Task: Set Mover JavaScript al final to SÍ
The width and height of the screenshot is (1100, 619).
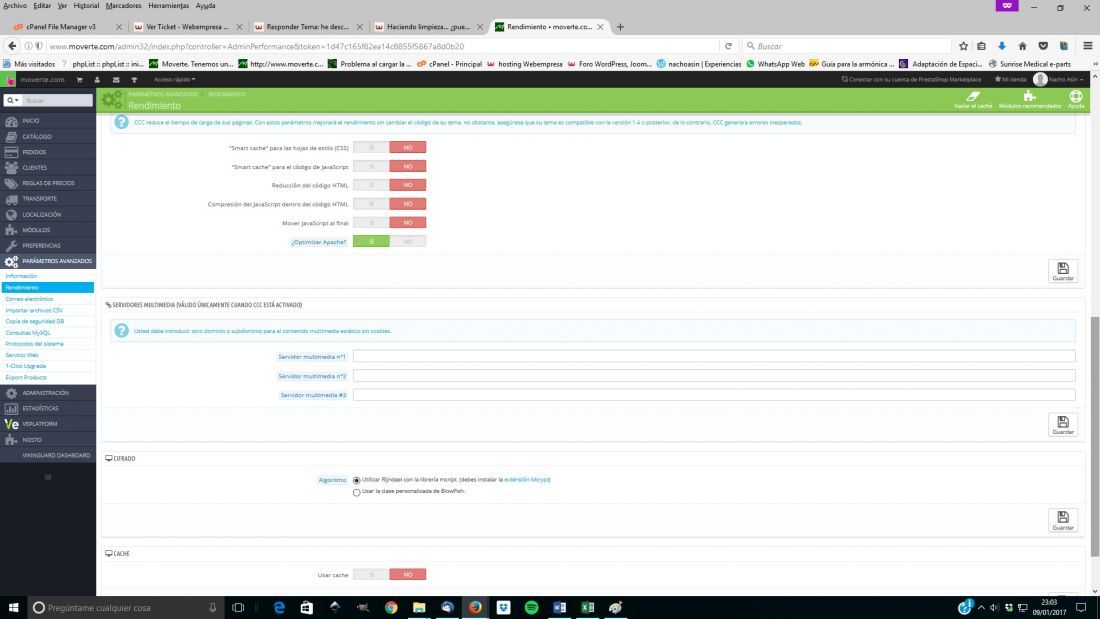Action: click(371, 222)
